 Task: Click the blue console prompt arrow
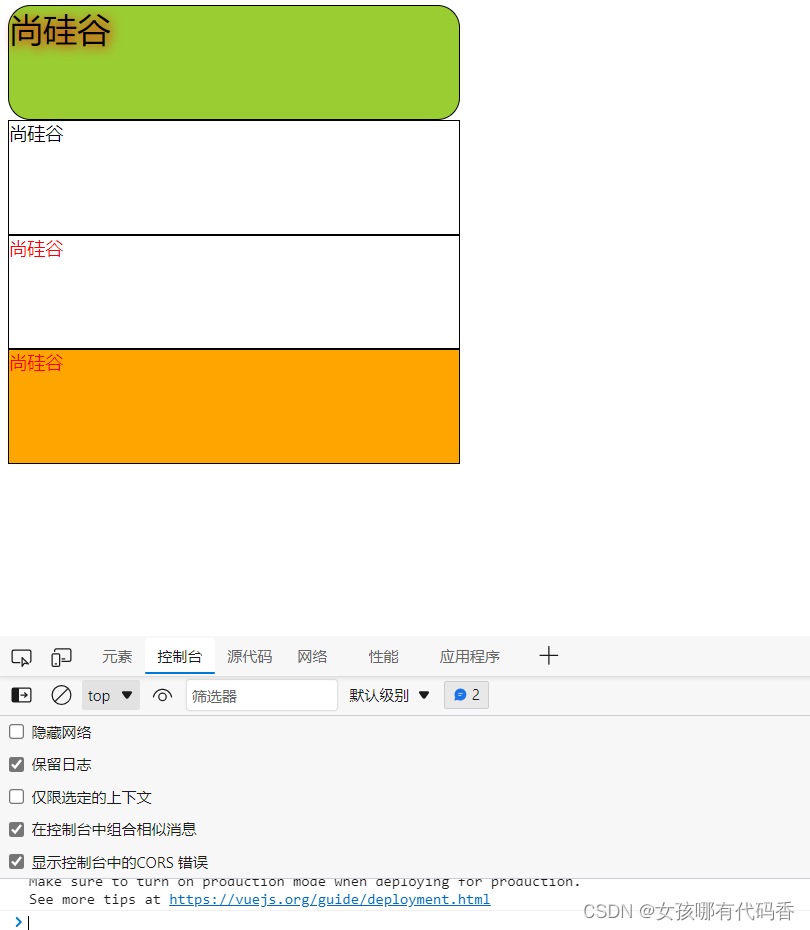click(x=18, y=922)
